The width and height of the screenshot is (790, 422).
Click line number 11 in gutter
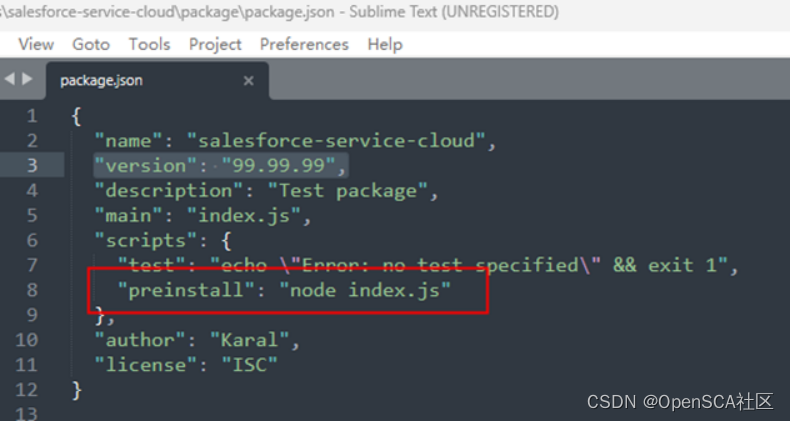(27, 365)
